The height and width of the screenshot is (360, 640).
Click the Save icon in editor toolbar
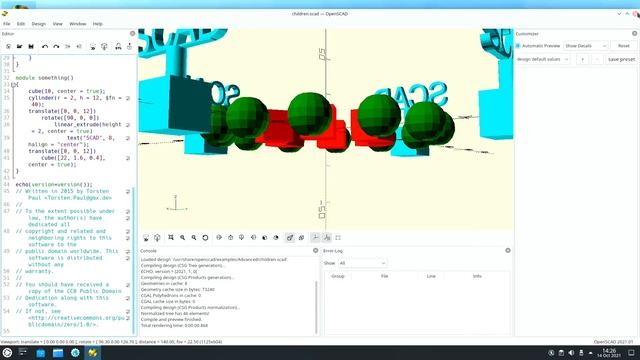pyautogui.click(x=31, y=47)
